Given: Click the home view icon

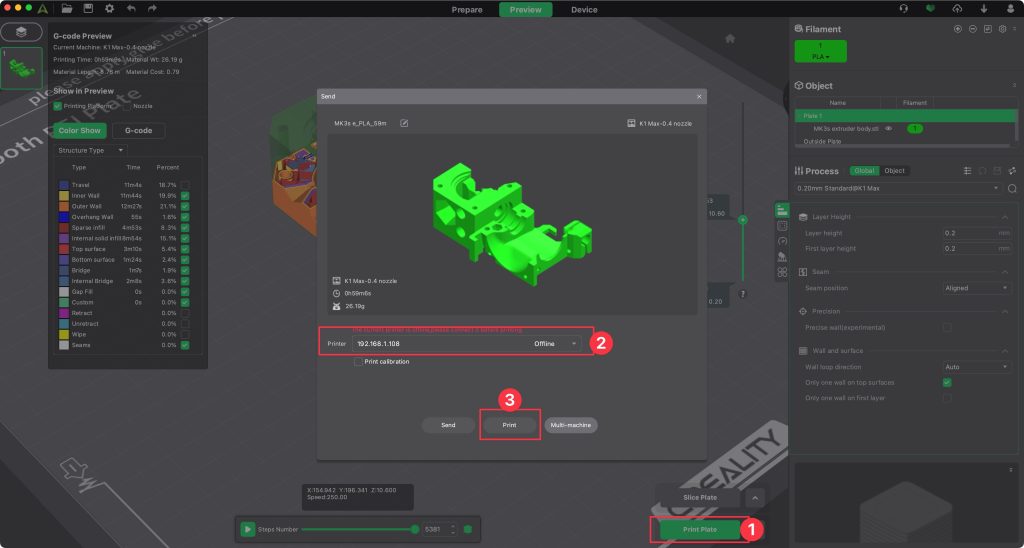Looking at the screenshot, I should 730,38.
